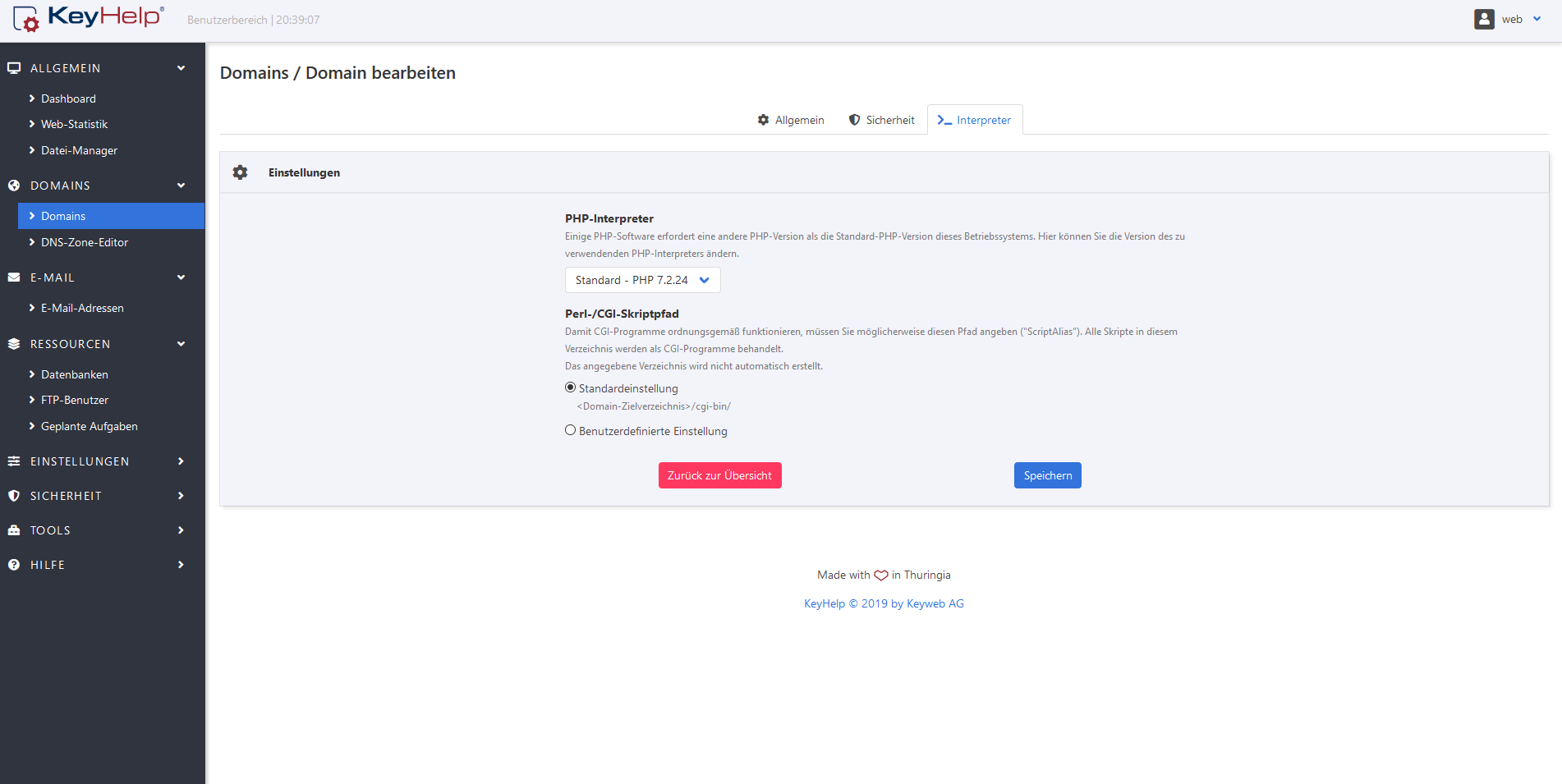Open the web user account menu
The image size is (1562, 784).
[x=1509, y=20]
